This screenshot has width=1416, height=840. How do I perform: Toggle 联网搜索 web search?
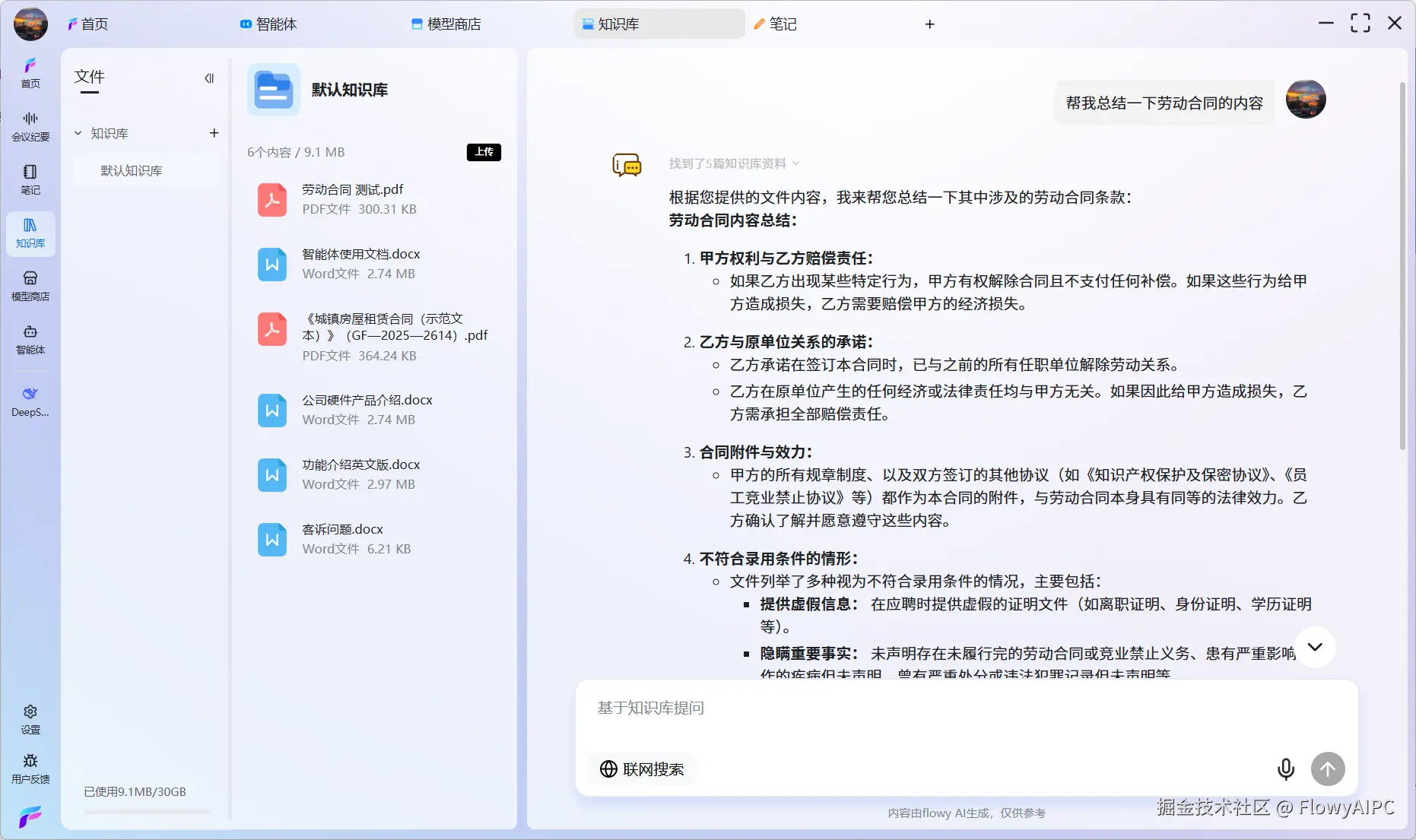pyautogui.click(x=642, y=769)
